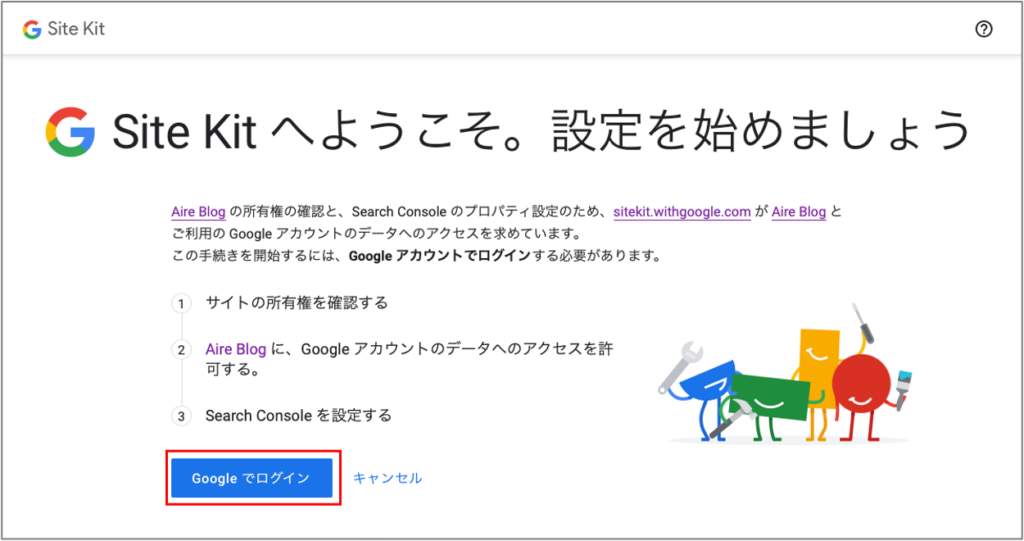Open the first Aire Blog link in the paragraph
The height and width of the screenshot is (541, 1024).
199,212
